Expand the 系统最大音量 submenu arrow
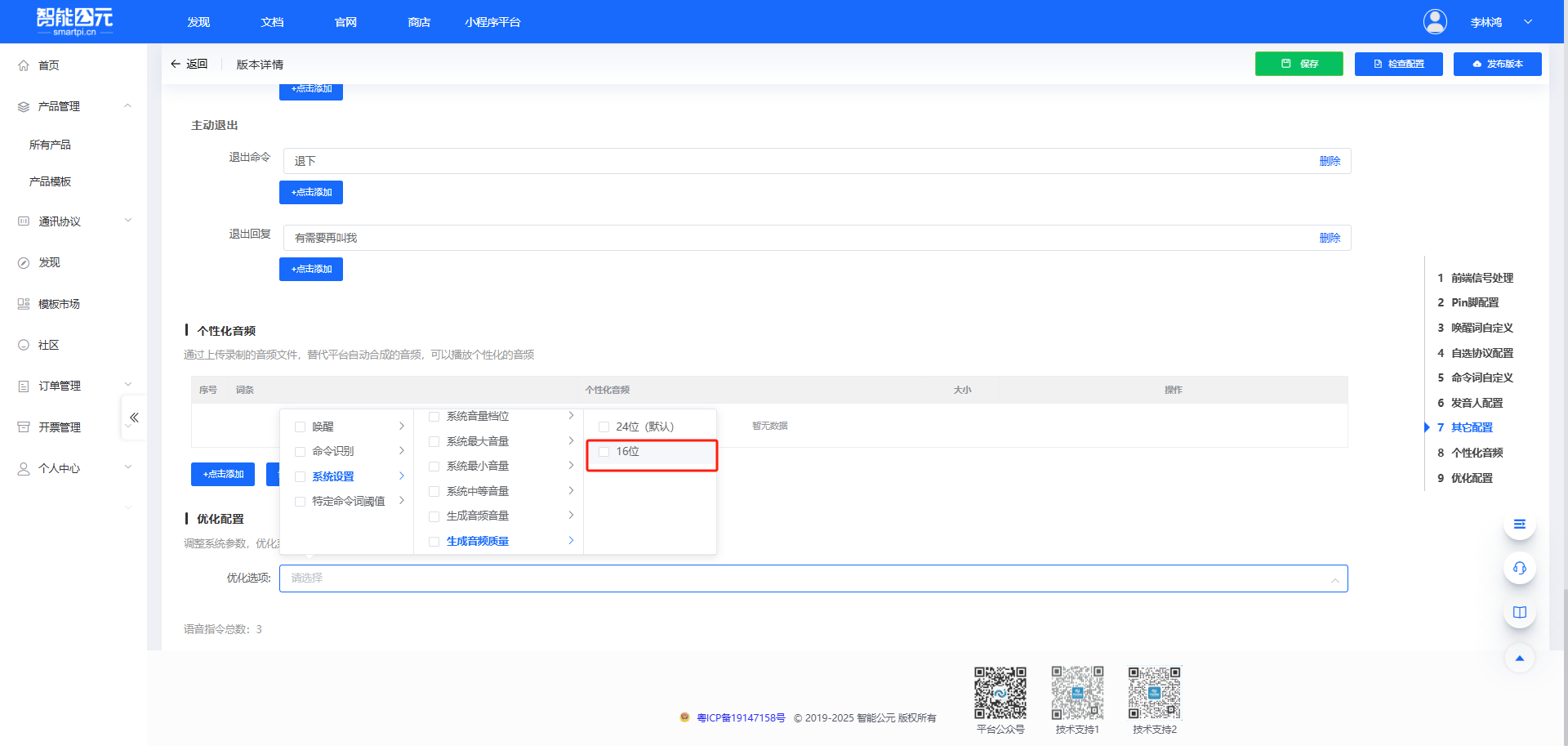The image size is (1568, 746). (571, 441)
